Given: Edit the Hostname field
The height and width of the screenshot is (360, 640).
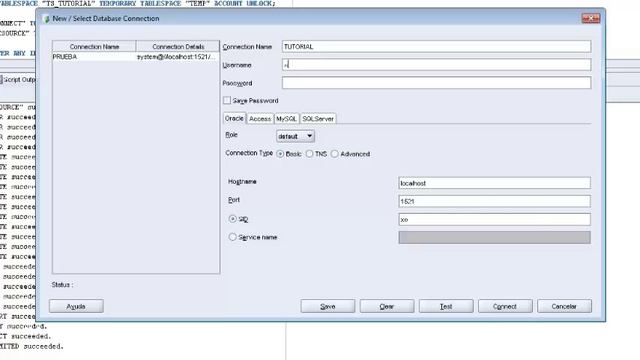Looking at the screenshot, I should [x=494, y=183].
